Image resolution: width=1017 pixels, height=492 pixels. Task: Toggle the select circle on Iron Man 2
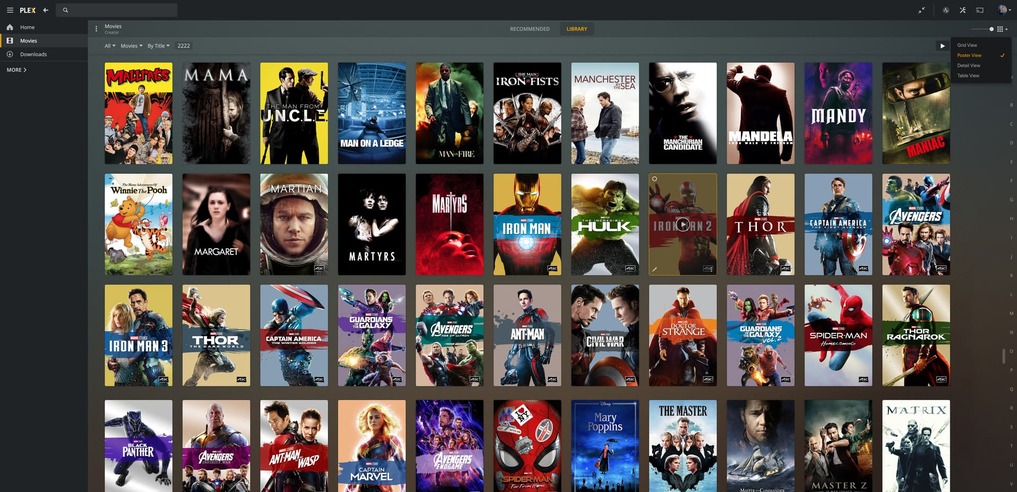click(x=655, y=179)
